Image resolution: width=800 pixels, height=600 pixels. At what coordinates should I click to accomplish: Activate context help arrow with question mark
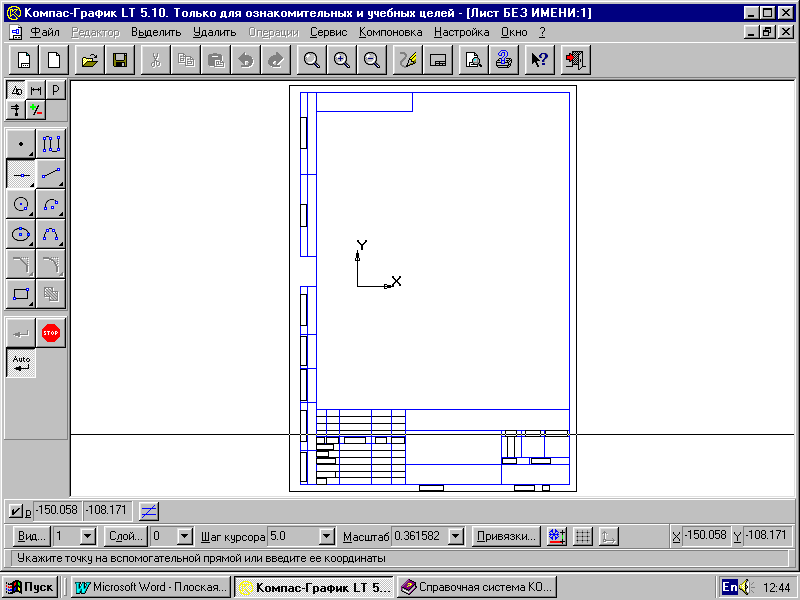[x=539, y=60]
